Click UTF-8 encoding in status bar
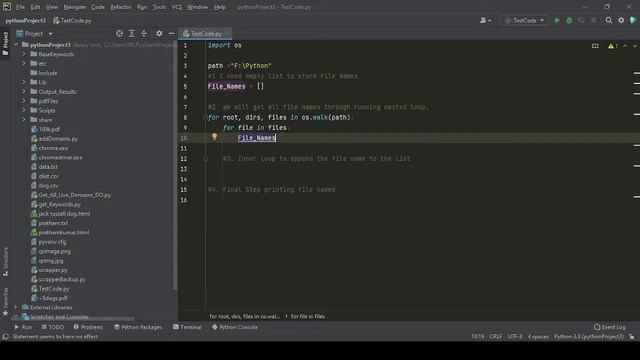 (515, 337)
